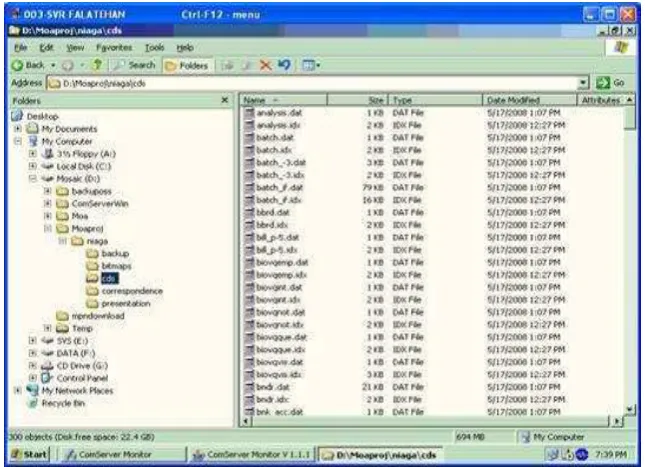Viewport: 645px width, 467px height.
Task: Sort files by the Size column header
Action: [x=357, y=100]
